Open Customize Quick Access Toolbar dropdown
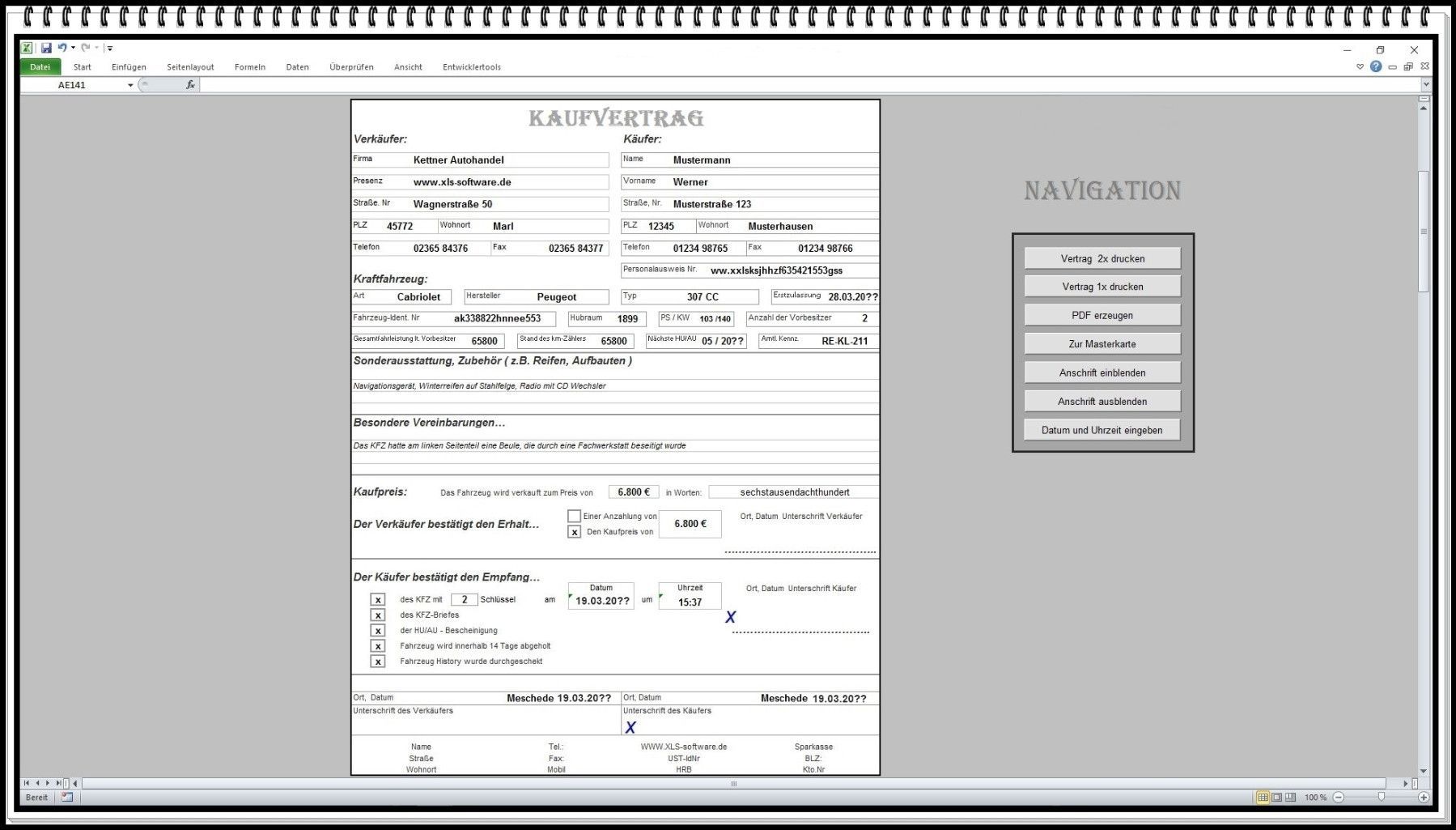1456x830 pixels. pyautogui.click(x=110, y=49)
